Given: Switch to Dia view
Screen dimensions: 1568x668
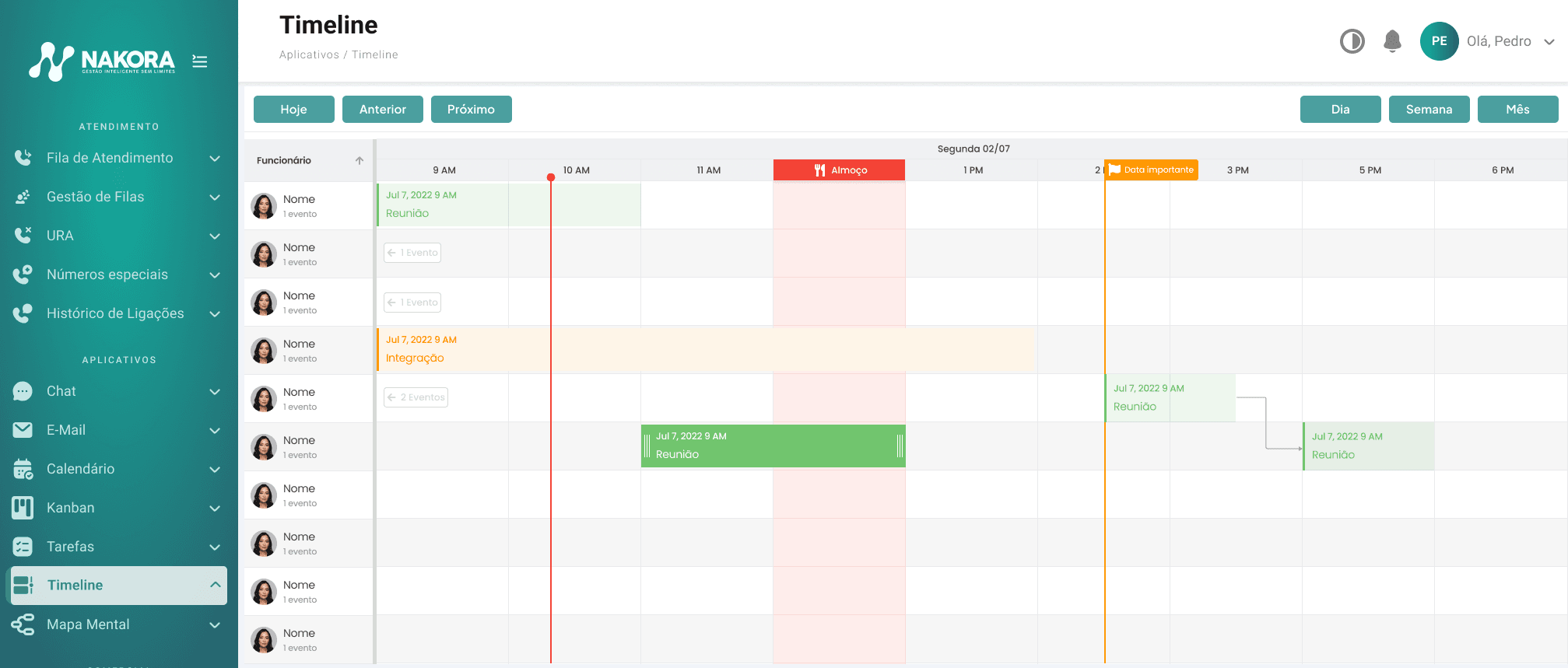Looking at the screenshot, I should pos(1341,109).
